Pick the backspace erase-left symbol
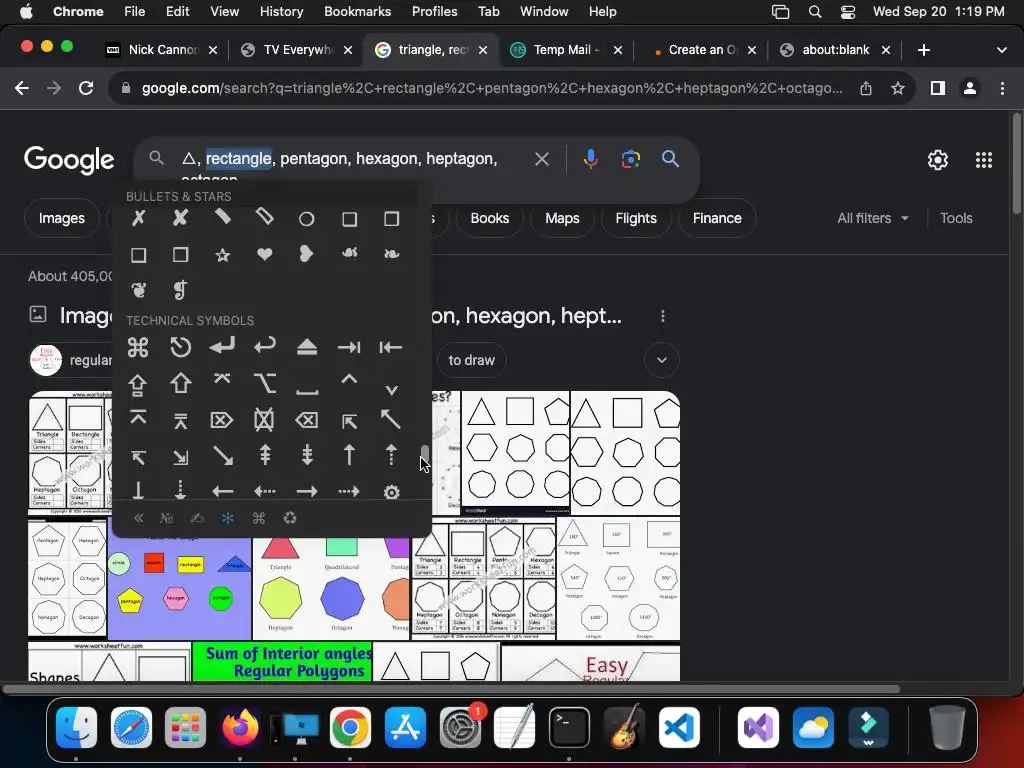The image size is (1024, 768). (306, 420)
